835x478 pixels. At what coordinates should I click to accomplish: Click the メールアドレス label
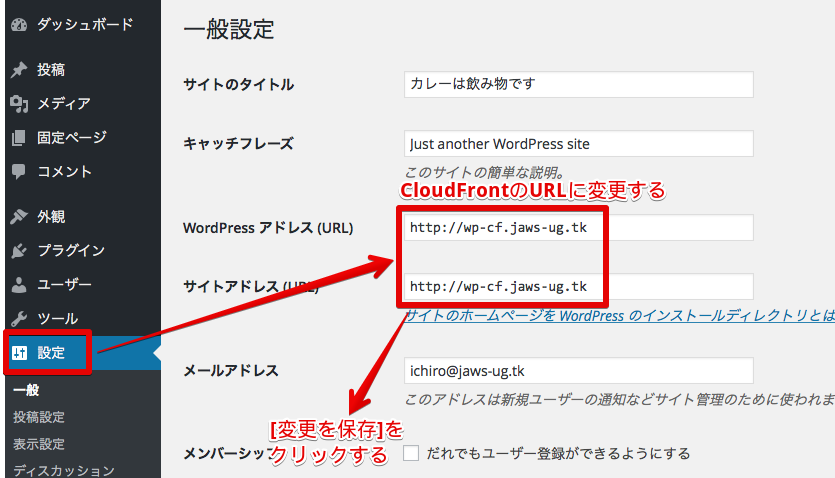231,370
